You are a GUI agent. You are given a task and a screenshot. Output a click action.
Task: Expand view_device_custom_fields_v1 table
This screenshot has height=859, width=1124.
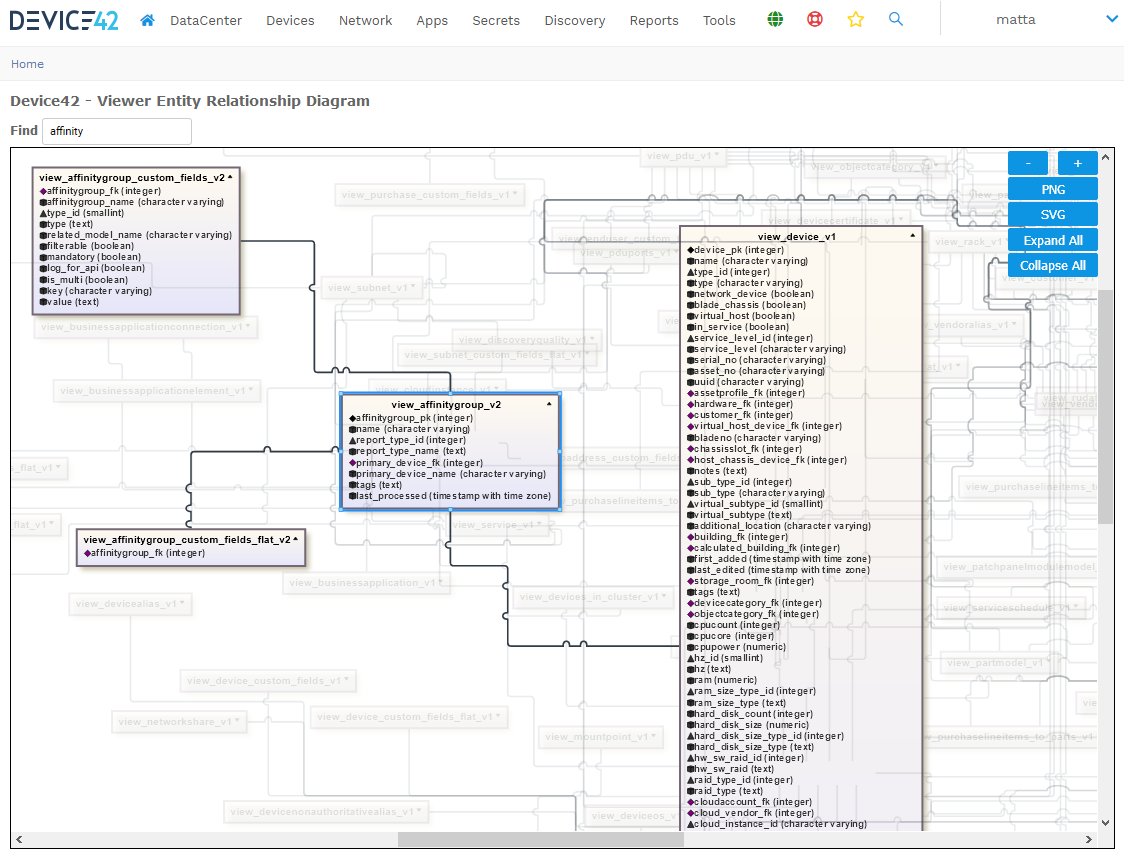346,680
